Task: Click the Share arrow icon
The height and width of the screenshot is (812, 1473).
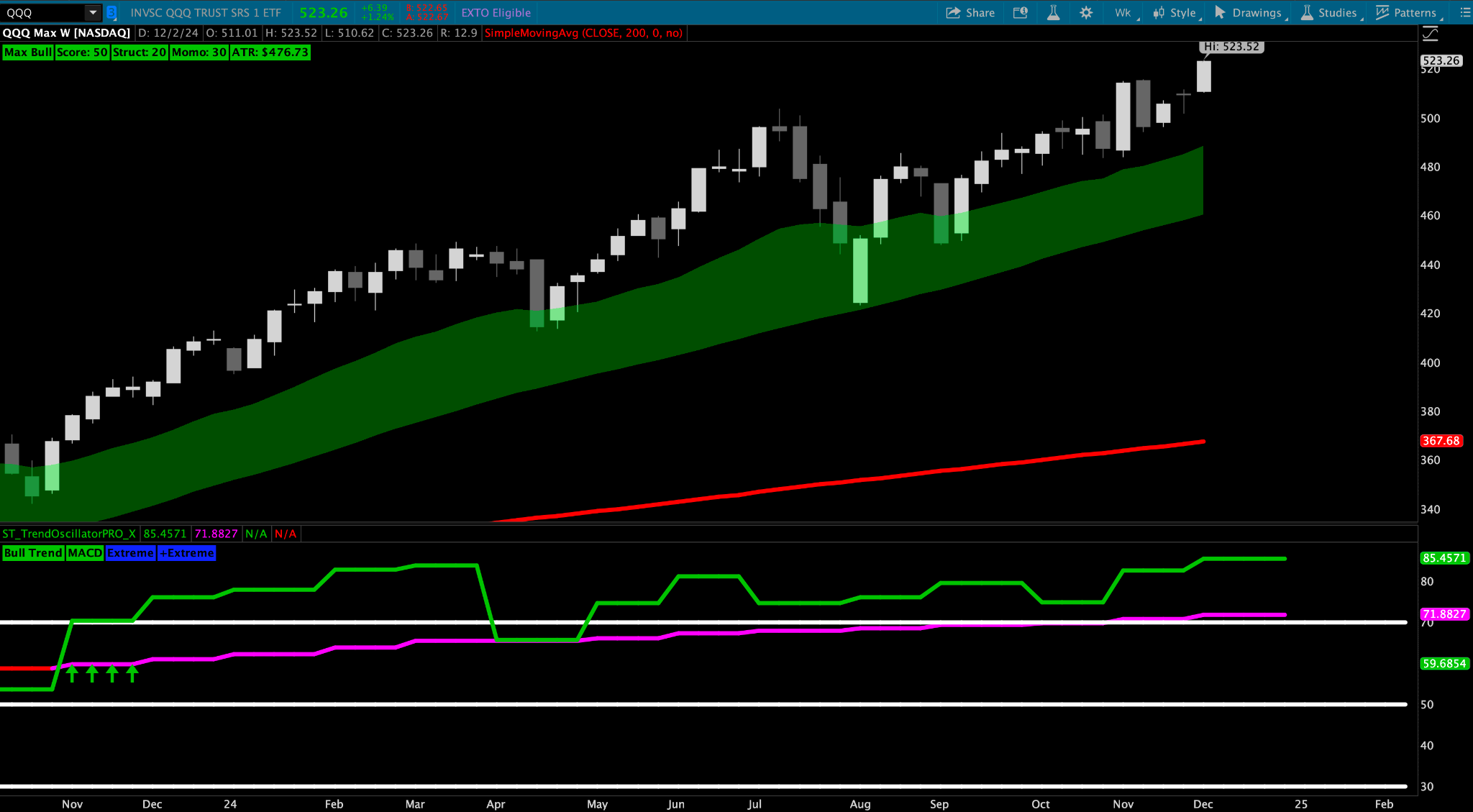Action: pos(953,12)
